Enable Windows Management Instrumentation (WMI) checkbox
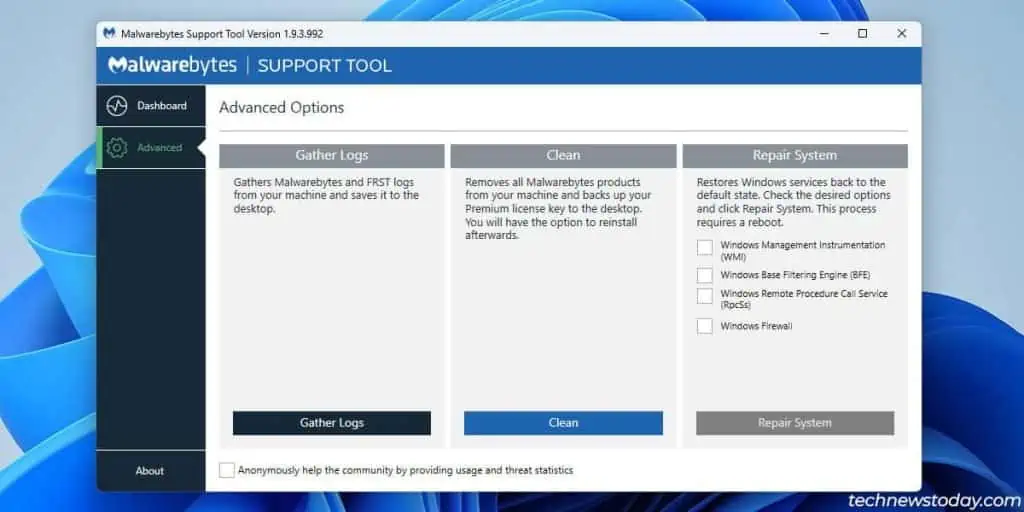 pyautogui.click(x=705, y=248)
